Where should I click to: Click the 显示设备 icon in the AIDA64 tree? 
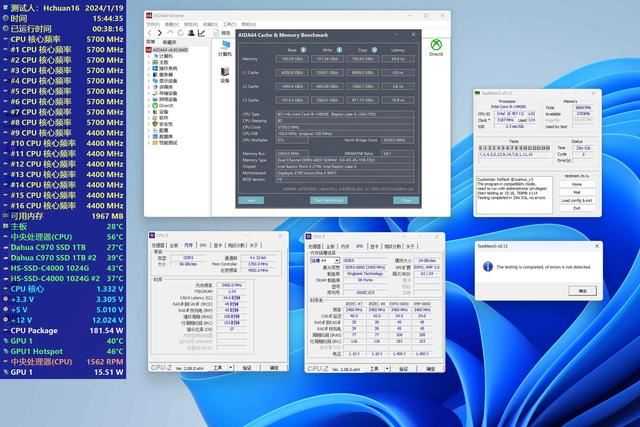tap(156, 81)
